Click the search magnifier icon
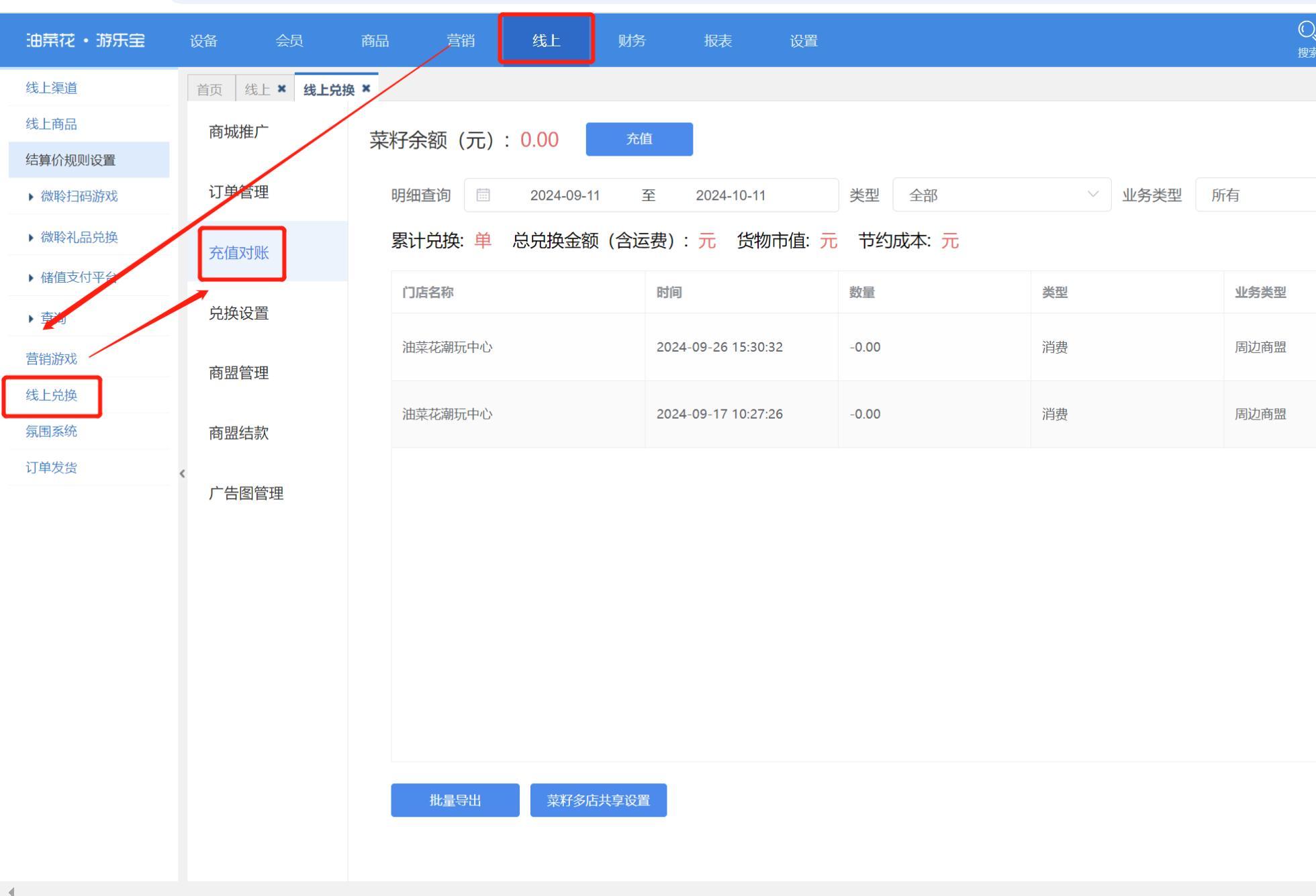Screen dimensions: 1316x896 tap(1306, 30)
